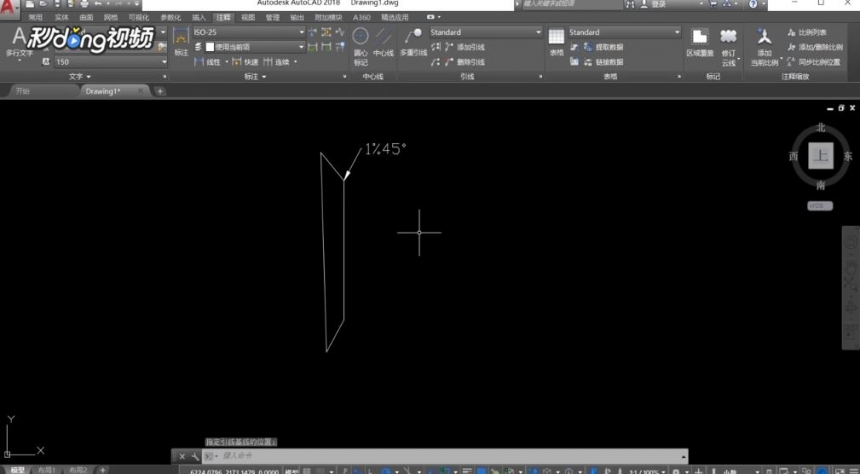The width and height of the screenshot is (860, 474).
Task: Click ViewCube East (东) direction
Action: [x=848, y=156]
